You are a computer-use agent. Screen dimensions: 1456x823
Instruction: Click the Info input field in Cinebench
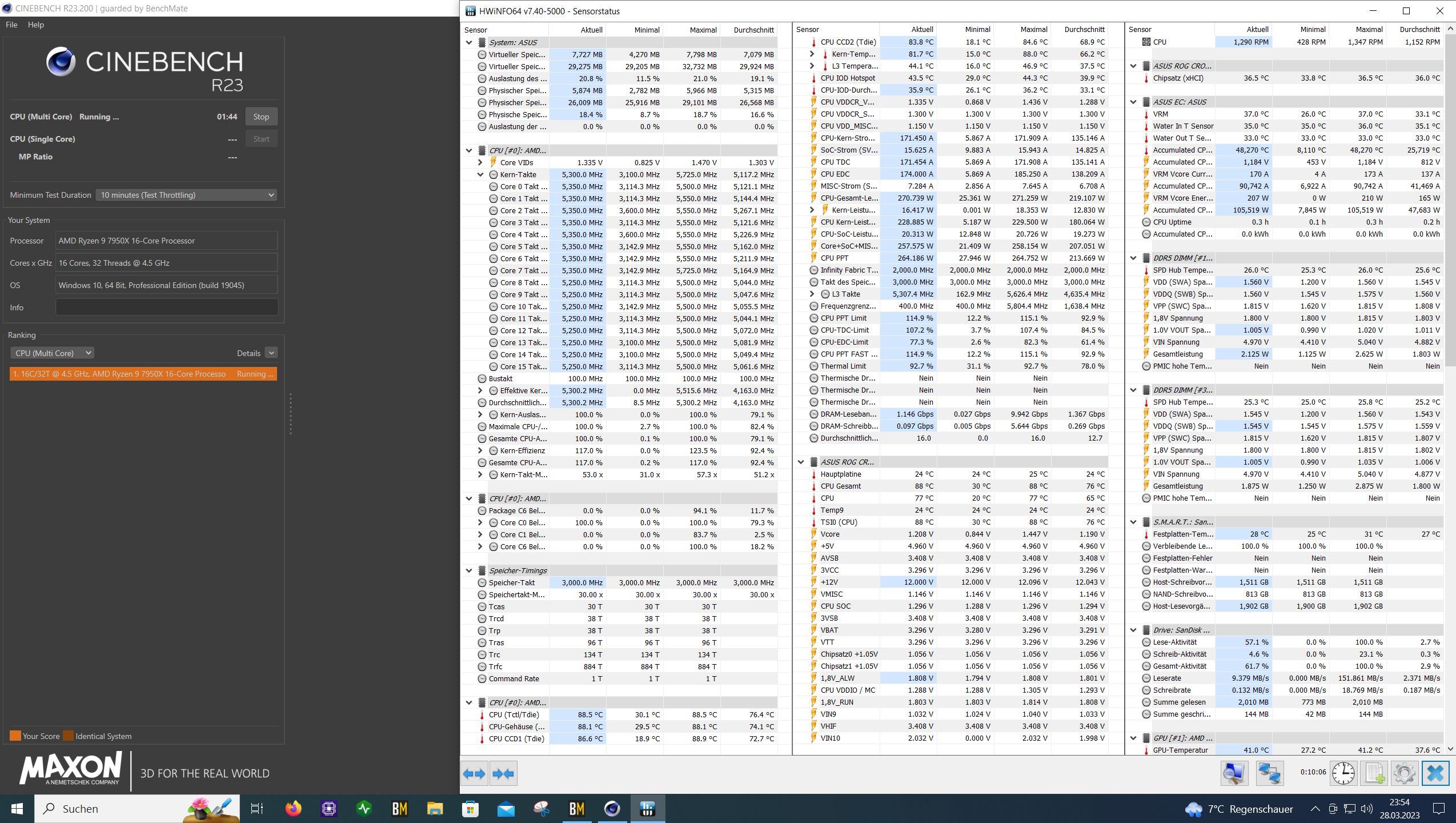click(167, 307)
